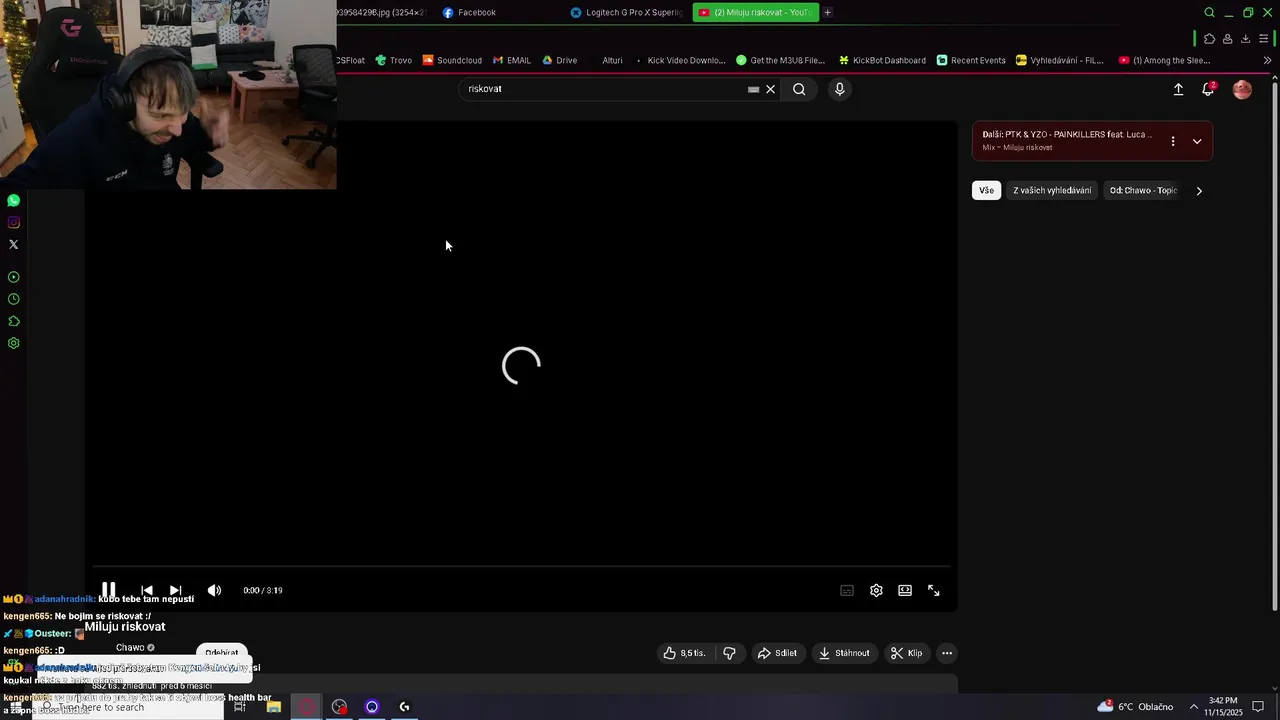This screenshot has height=720, width=1280.
Task: Select the Od: Chawo - Topic chip
Action: (x=1142, y=190)
